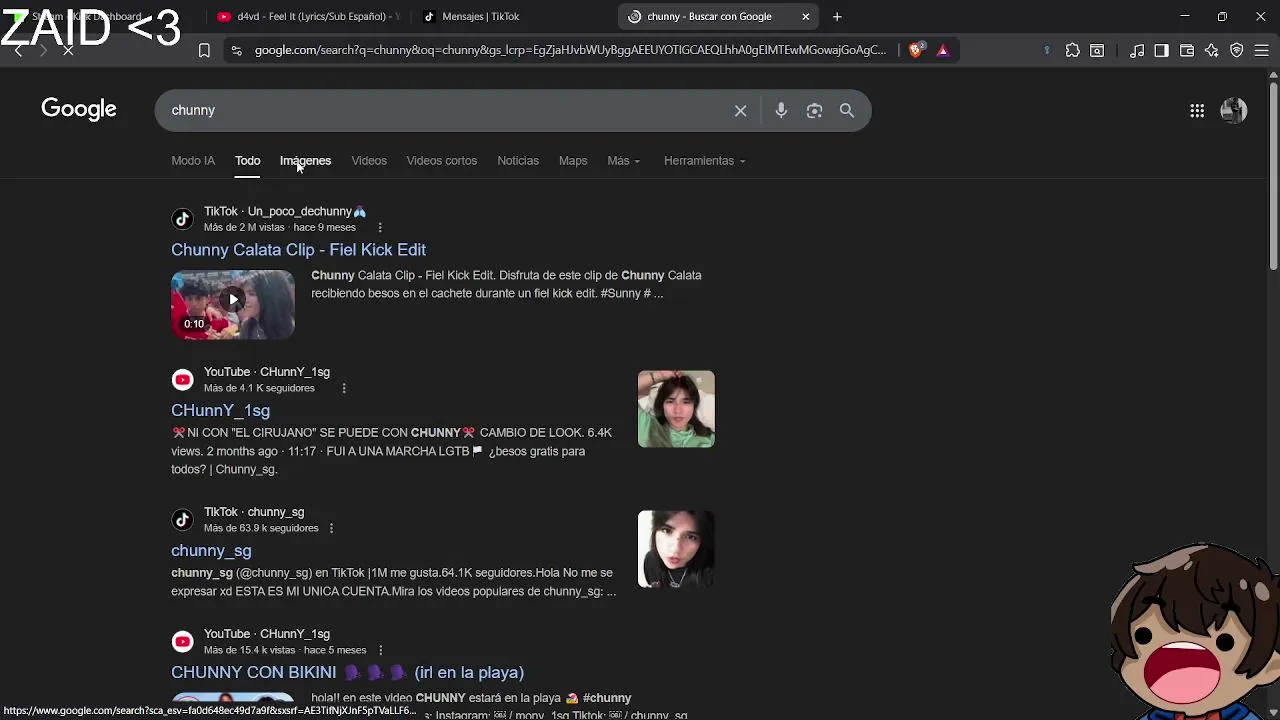Switch to Videos cortos tab
Screen dimensions: 1280x720
[x=441, y=161]
